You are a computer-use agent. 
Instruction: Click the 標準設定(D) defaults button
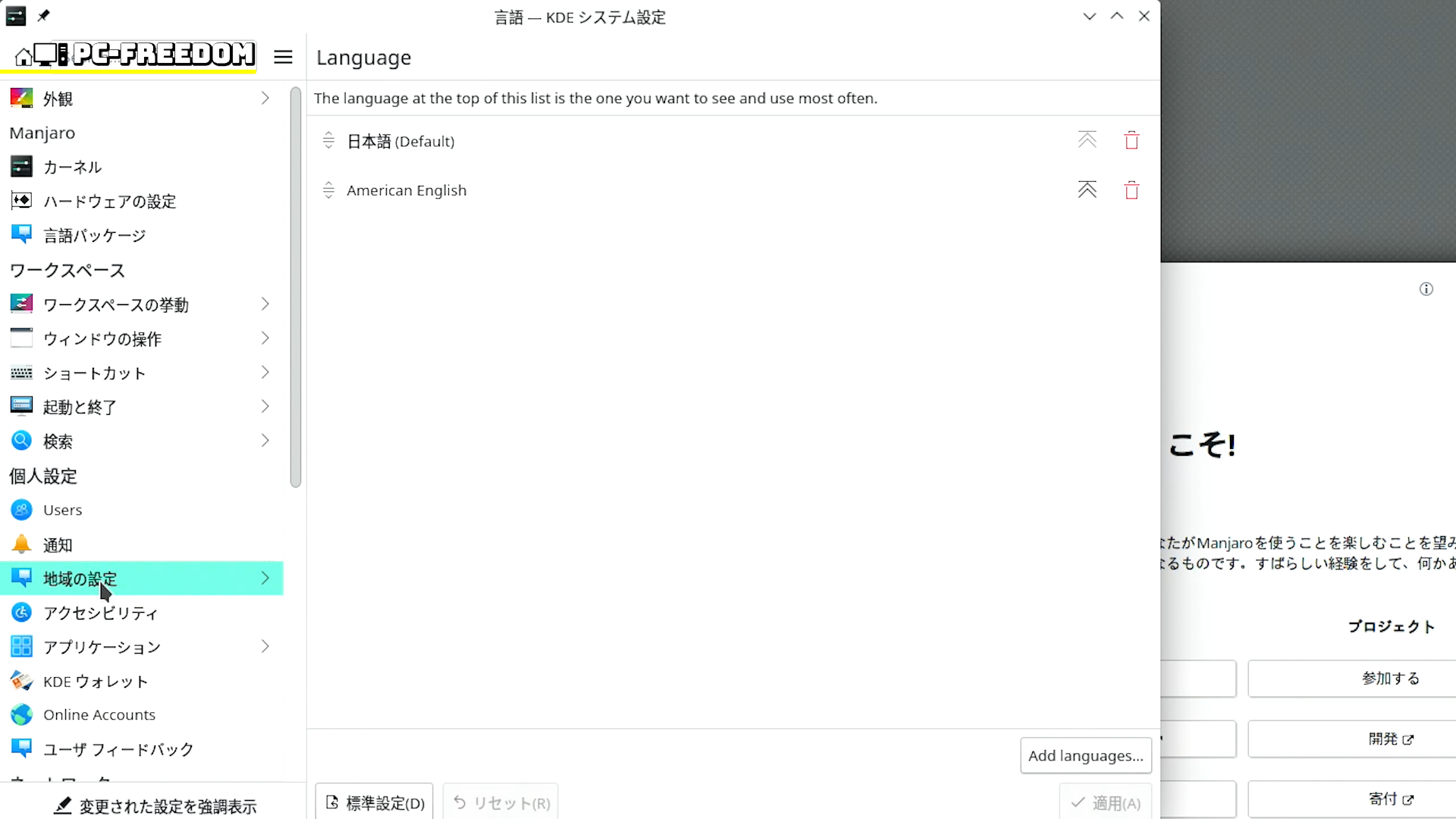coord(375,802)
